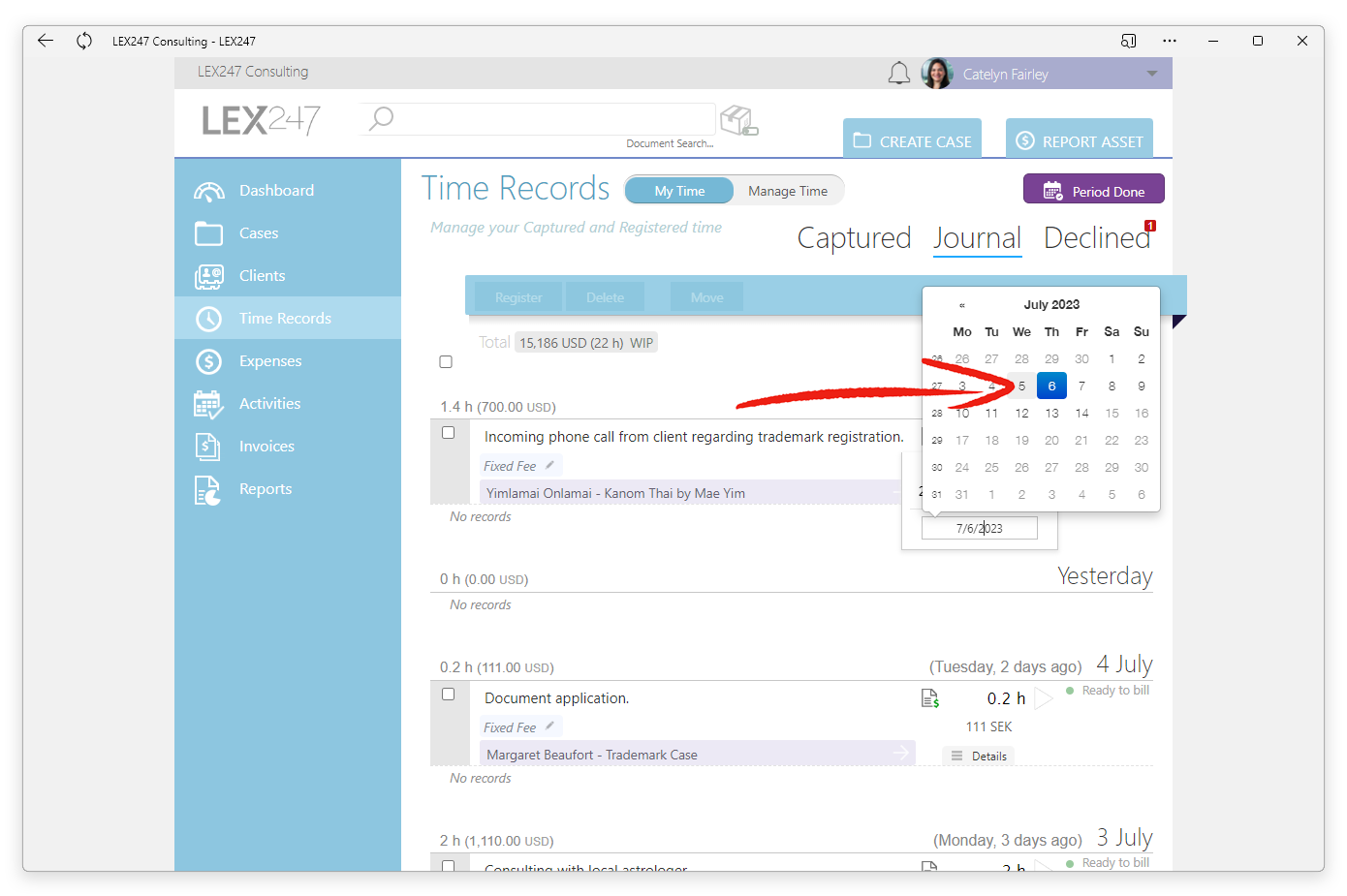Click the REPORT ASSET button
This screenshot has width=1347, height=896.
1080,139
